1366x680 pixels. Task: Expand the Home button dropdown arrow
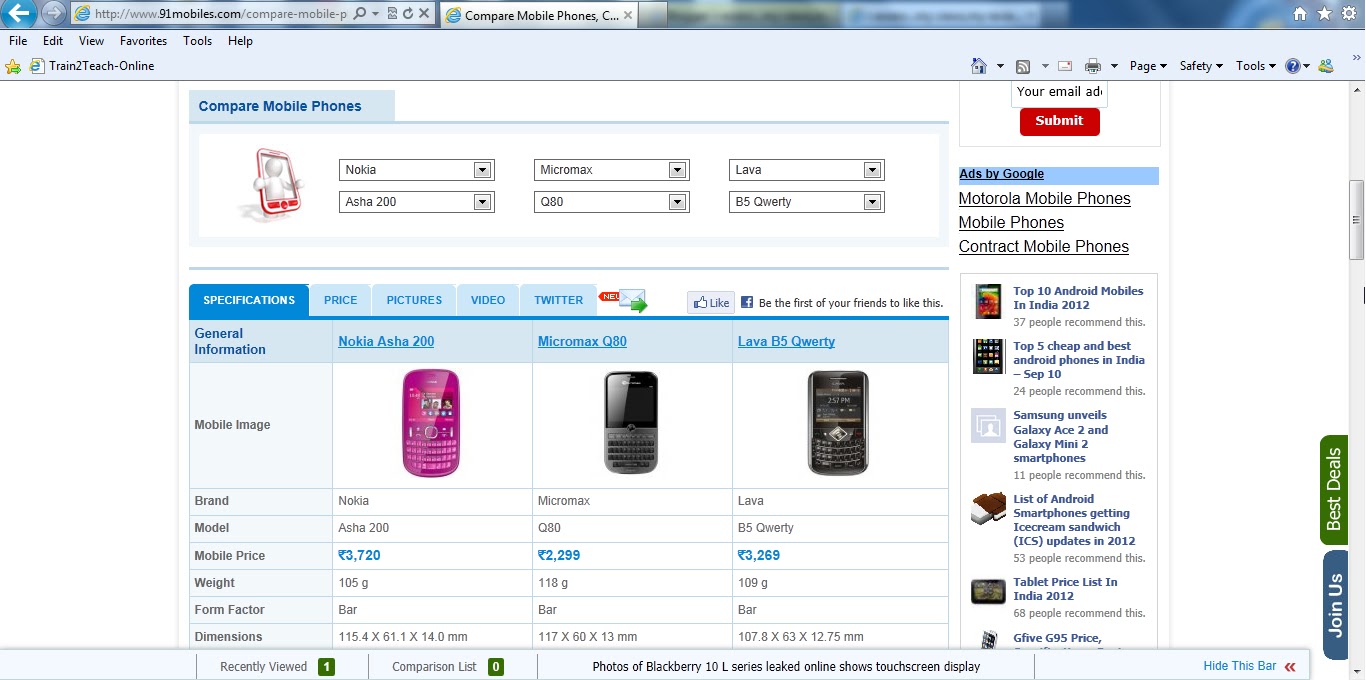(x=1000, y=66)
